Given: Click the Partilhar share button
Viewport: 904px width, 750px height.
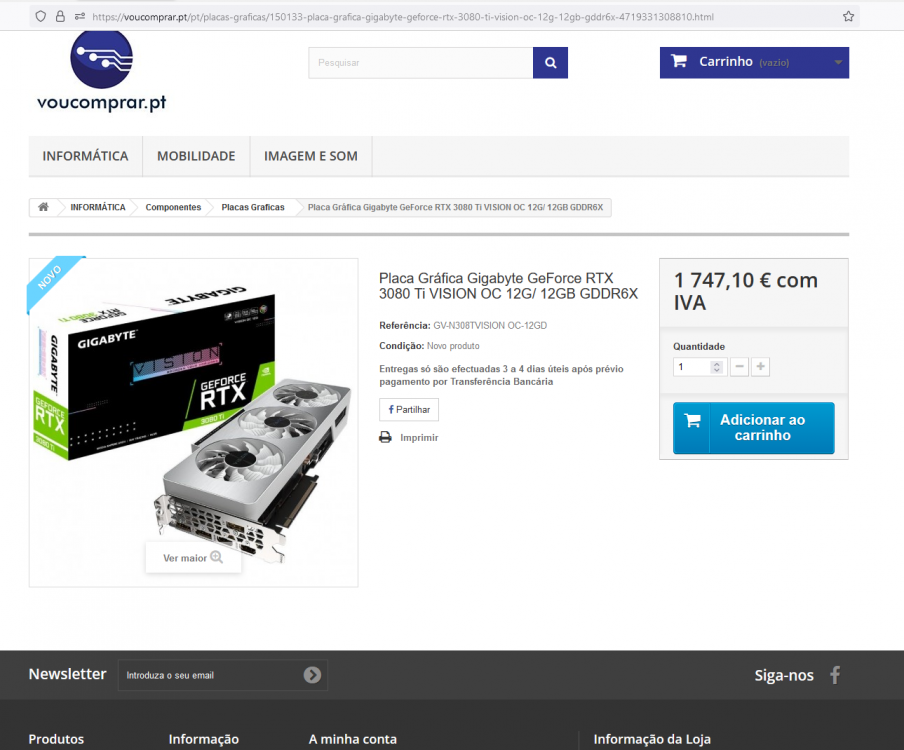Looking at the screenshot, I should (408, 409).
